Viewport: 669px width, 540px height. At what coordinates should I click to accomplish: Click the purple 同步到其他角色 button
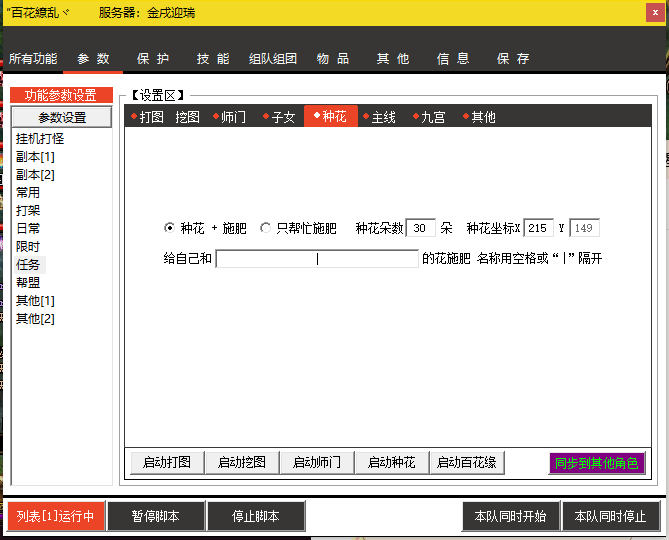(597, 463)
